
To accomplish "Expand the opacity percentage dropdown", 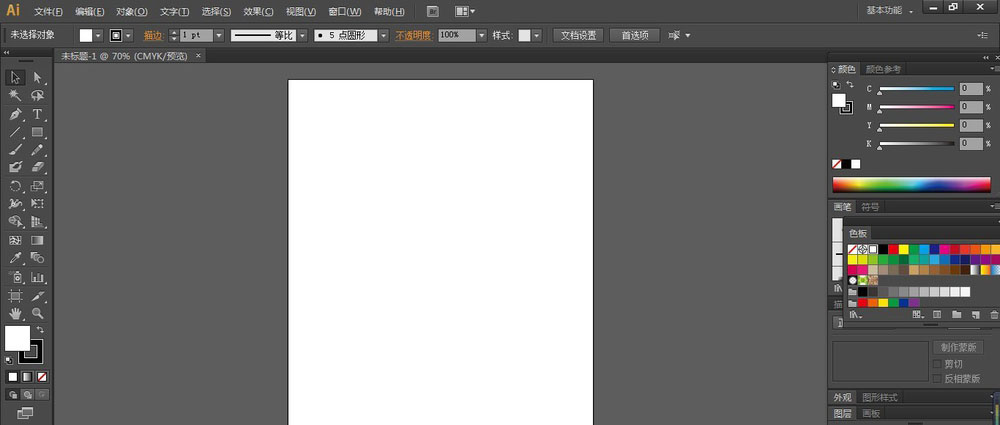I will click(x=482, y=35).
